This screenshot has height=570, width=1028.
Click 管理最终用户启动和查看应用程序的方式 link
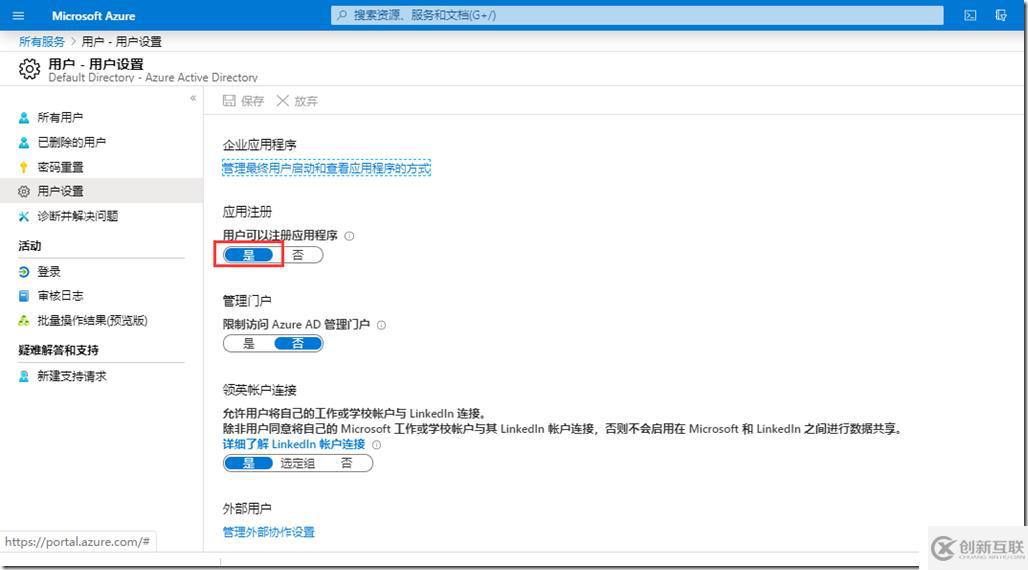tap(326, 169)
